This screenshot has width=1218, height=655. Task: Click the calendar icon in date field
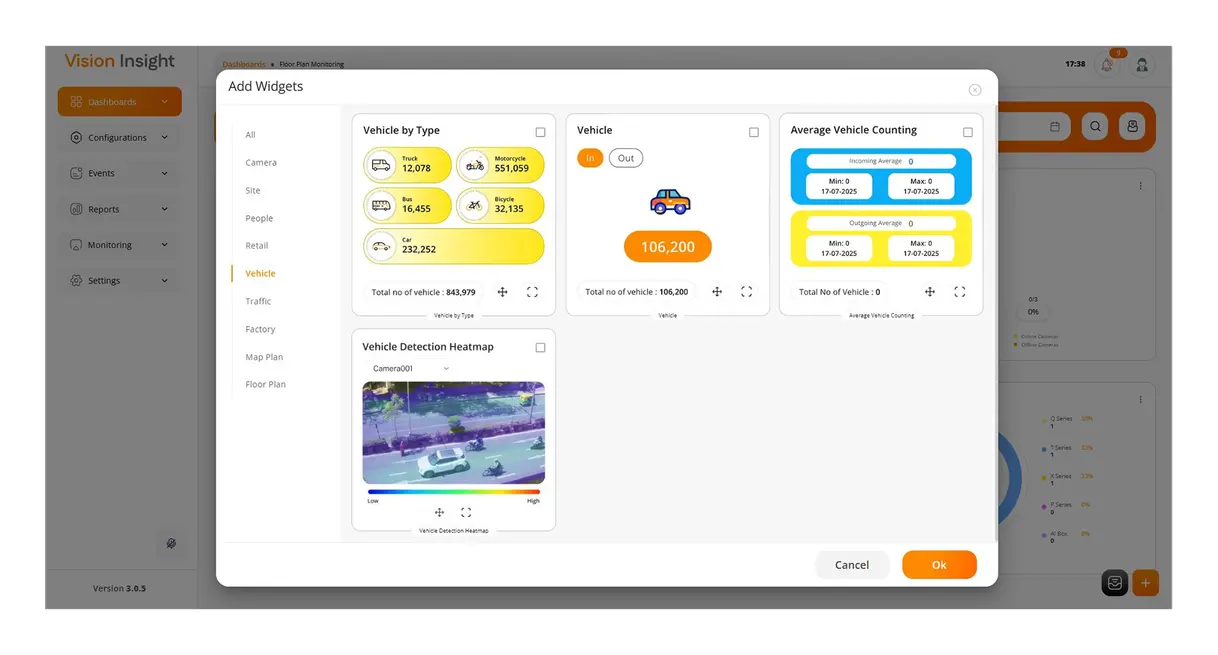click(x=1055, y=127)
